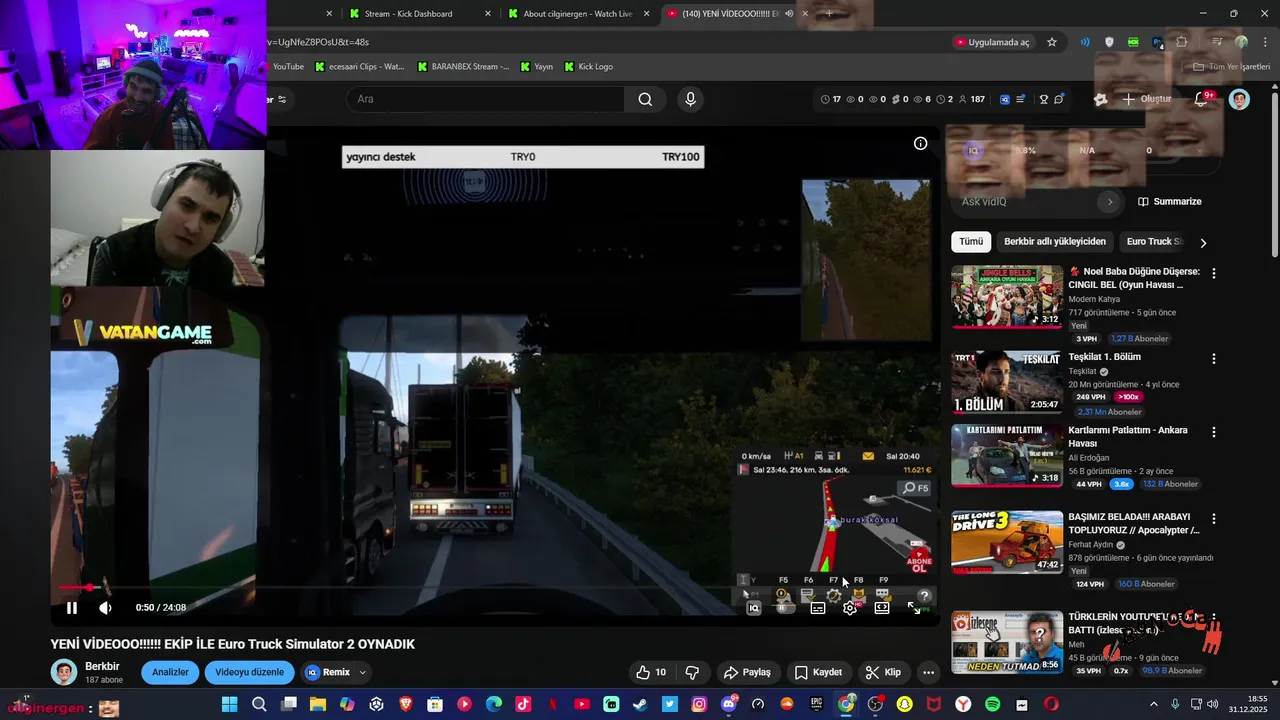The height and width of the screenshot is (720, 1280).
Task: Click the vidIQ Remix button
Action: point(329,672)
